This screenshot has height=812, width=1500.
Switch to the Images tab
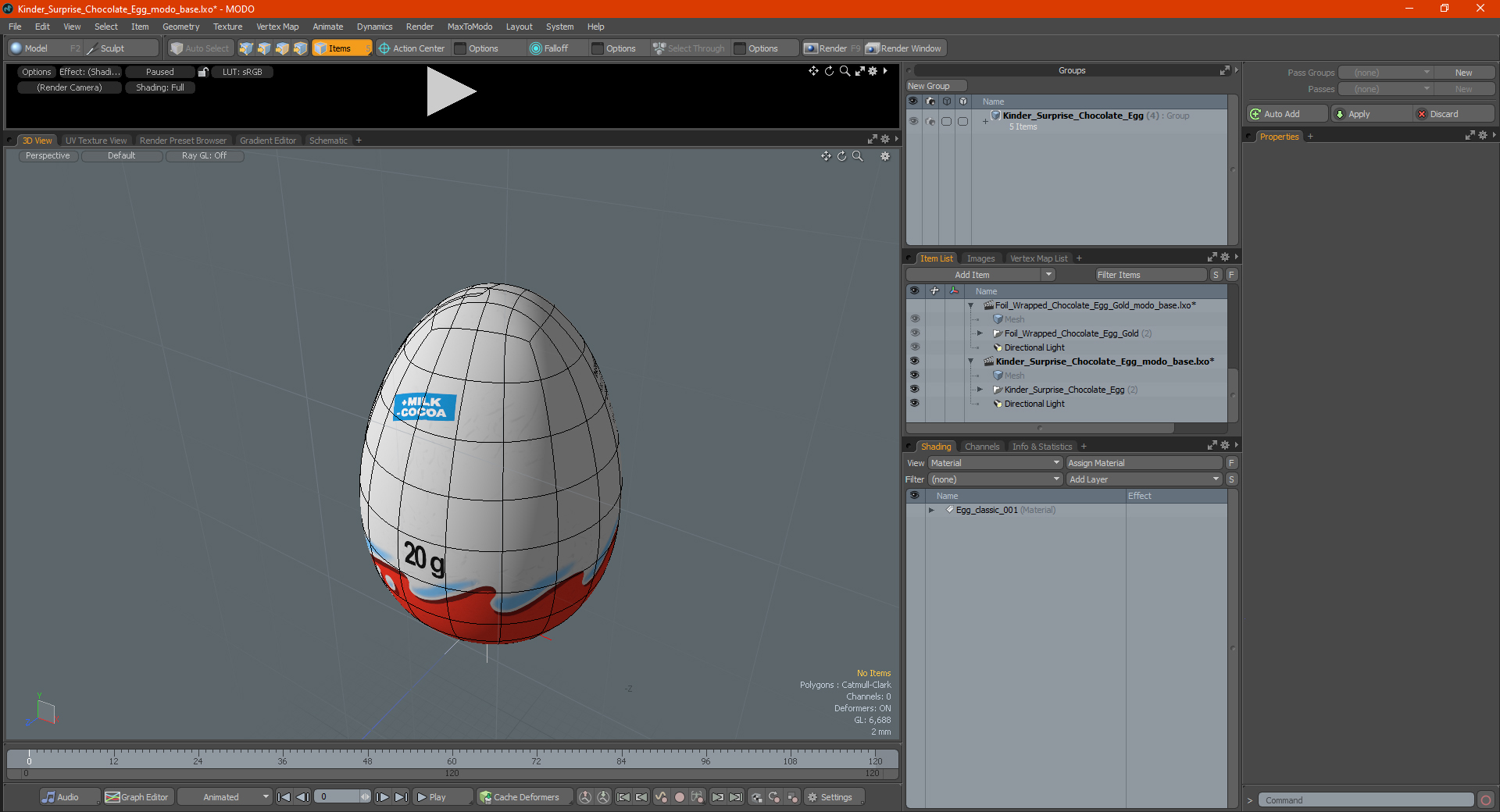(980, 258)
